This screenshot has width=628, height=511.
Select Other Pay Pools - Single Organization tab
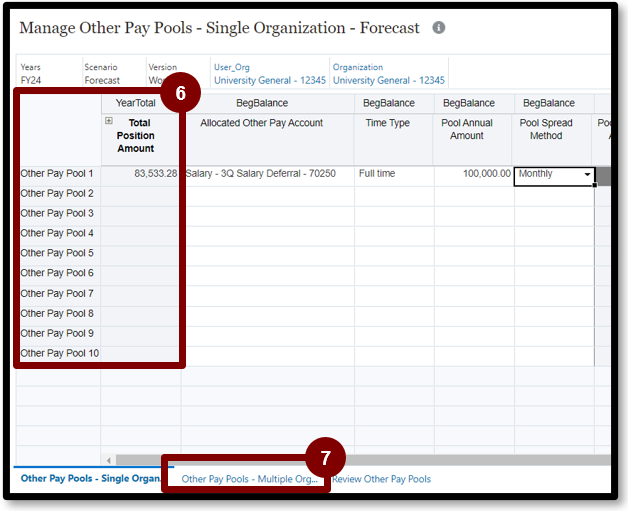tap(91, 479)
